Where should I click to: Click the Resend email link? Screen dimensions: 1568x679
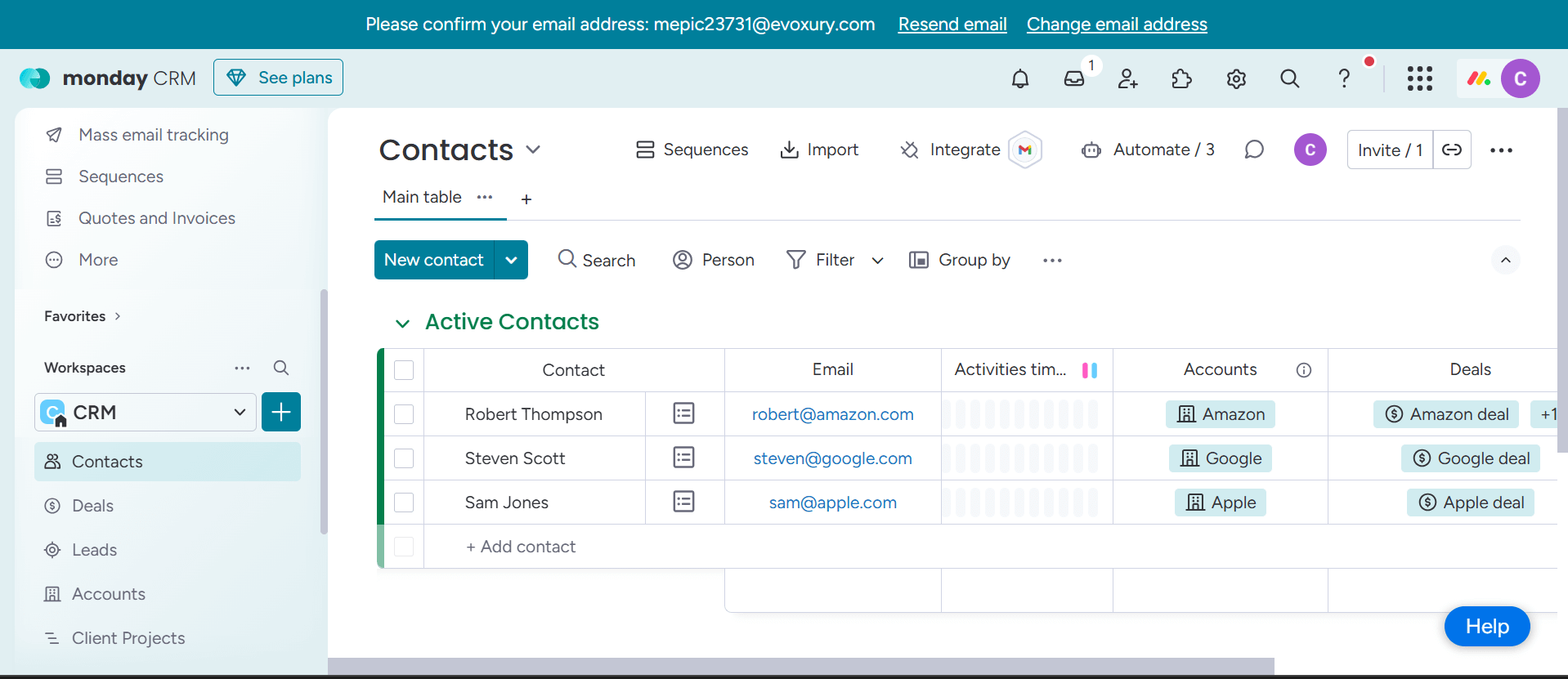click(952, 25)
